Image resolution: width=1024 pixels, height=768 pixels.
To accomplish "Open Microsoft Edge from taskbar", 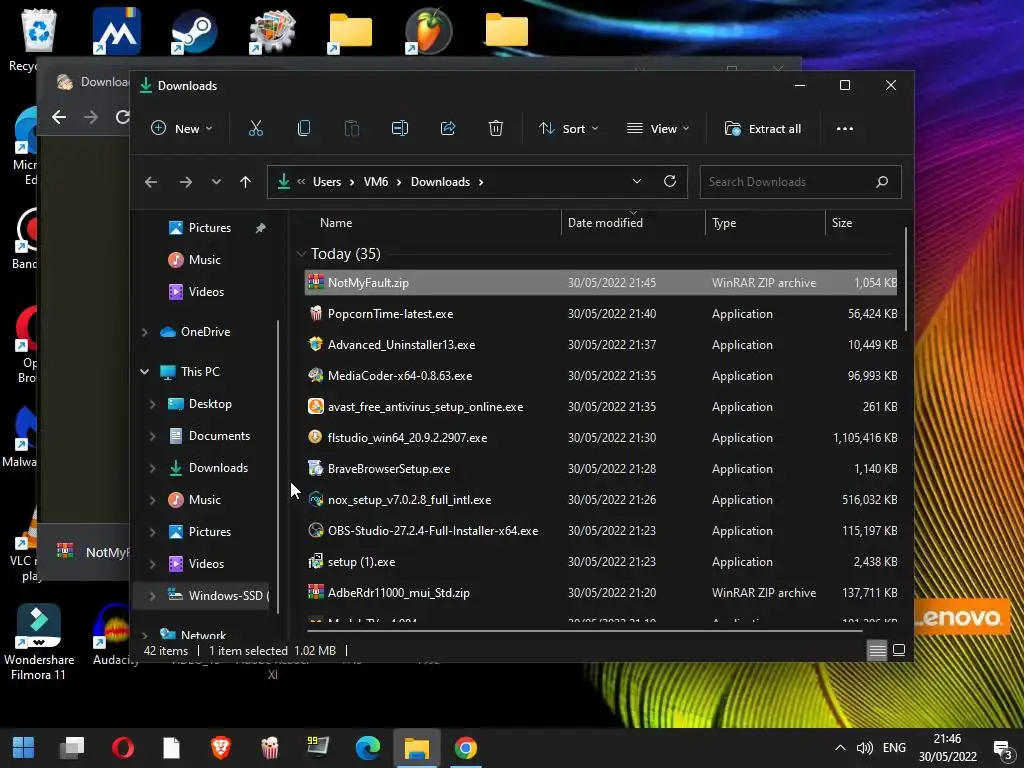I will click(368, 748).
